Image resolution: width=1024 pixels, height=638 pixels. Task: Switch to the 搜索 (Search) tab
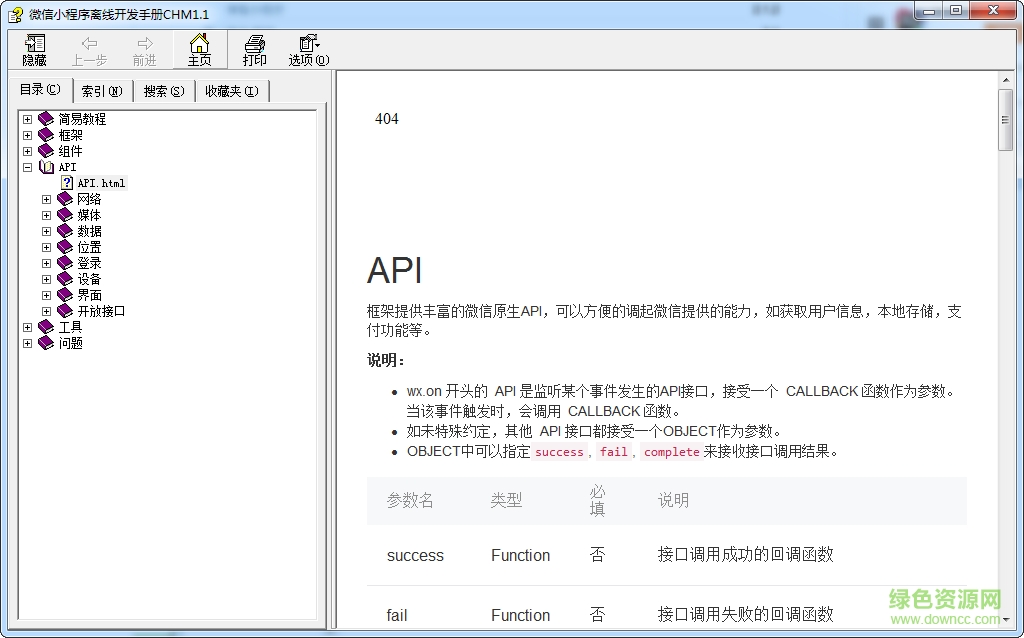163,91
